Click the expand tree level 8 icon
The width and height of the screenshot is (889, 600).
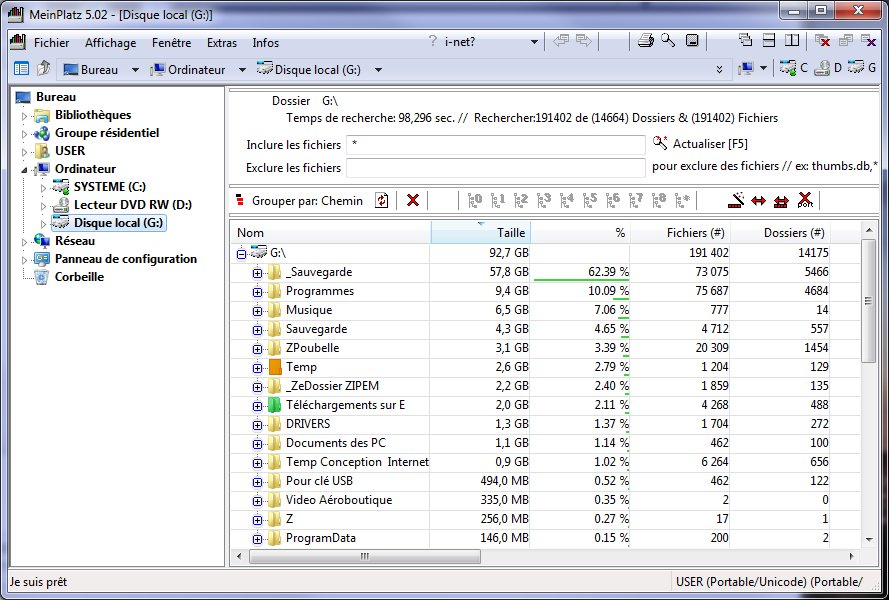click(659, 200)
